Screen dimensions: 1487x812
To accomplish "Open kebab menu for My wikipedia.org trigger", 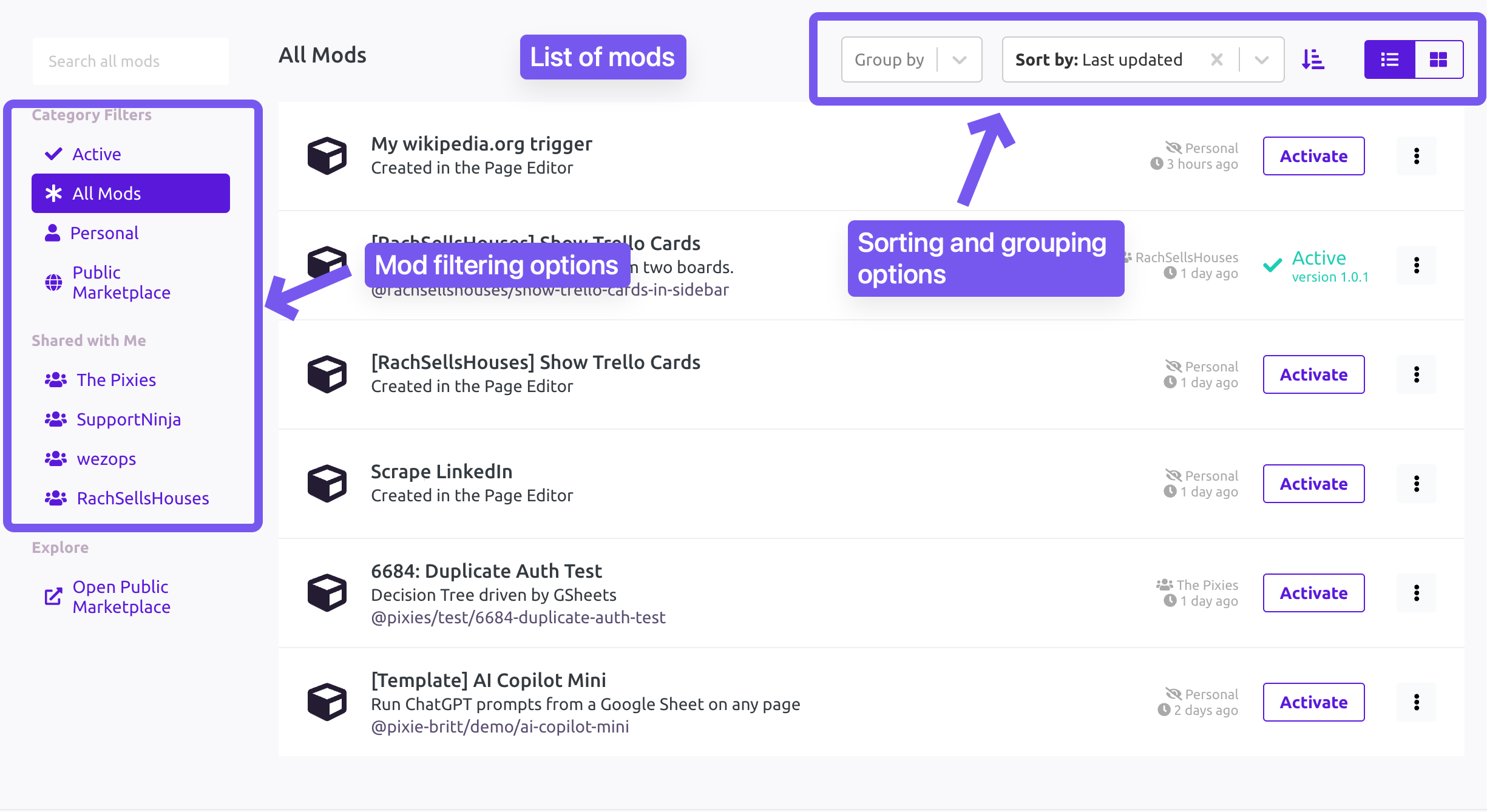I will (x=1416, y=156).
